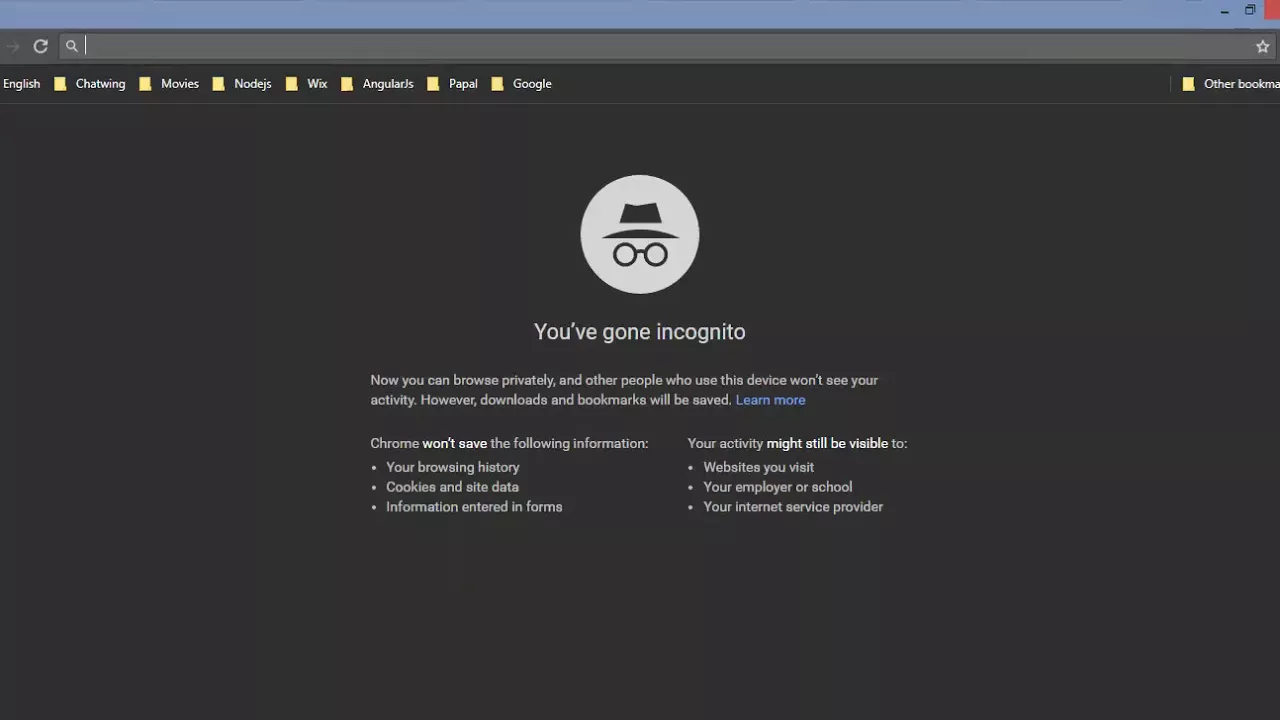The width and height of the screenshot is (1280, 720).
Task: Focus the address bar input
Action: click(668, 46)
